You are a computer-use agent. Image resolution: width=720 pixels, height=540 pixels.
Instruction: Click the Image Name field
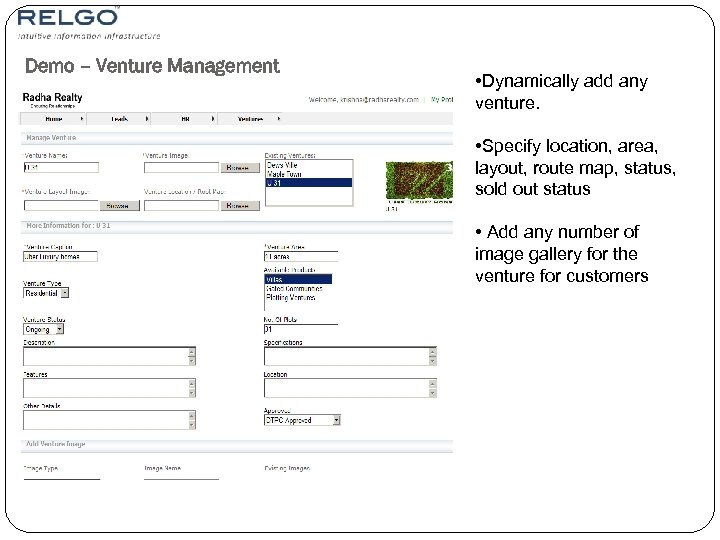point(181,477)
